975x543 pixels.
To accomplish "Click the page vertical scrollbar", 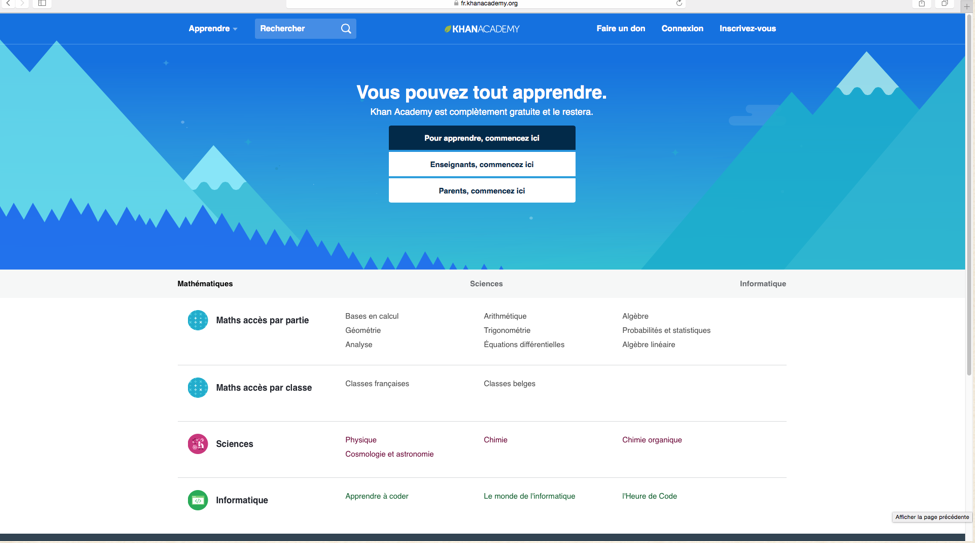I will point(969,200).
